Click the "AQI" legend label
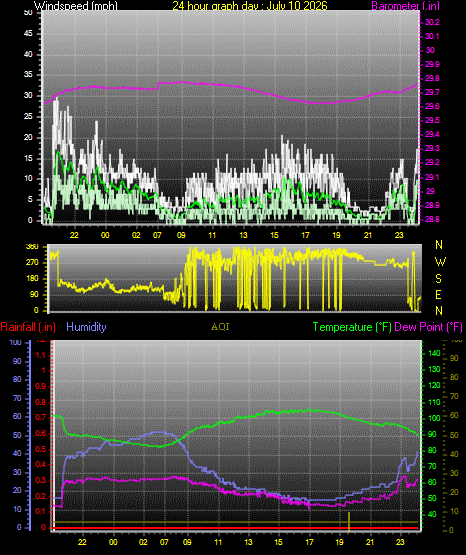This screenshot has width=466, height=555. (220, 327)
